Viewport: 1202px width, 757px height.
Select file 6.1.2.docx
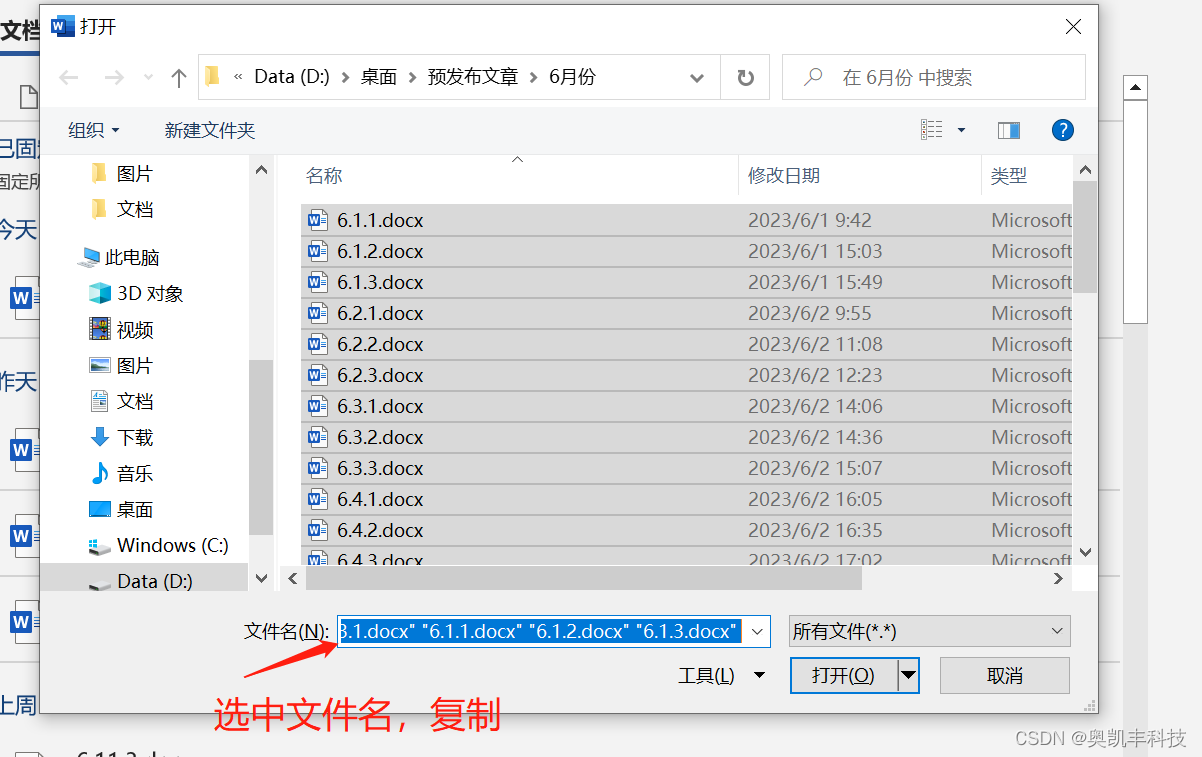click(x=686, y=251)
